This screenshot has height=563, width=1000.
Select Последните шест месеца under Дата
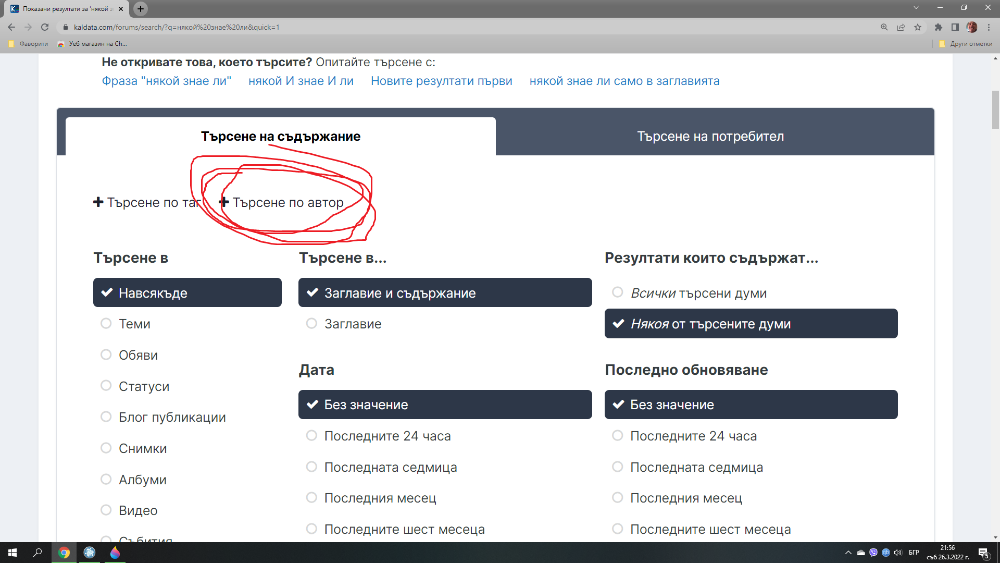pyautogui.click(x=395, y=529)
